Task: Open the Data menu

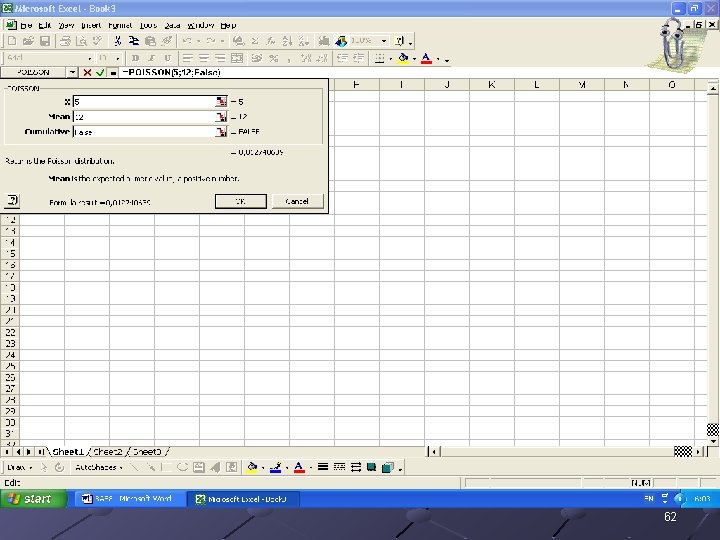Action: 172,25
